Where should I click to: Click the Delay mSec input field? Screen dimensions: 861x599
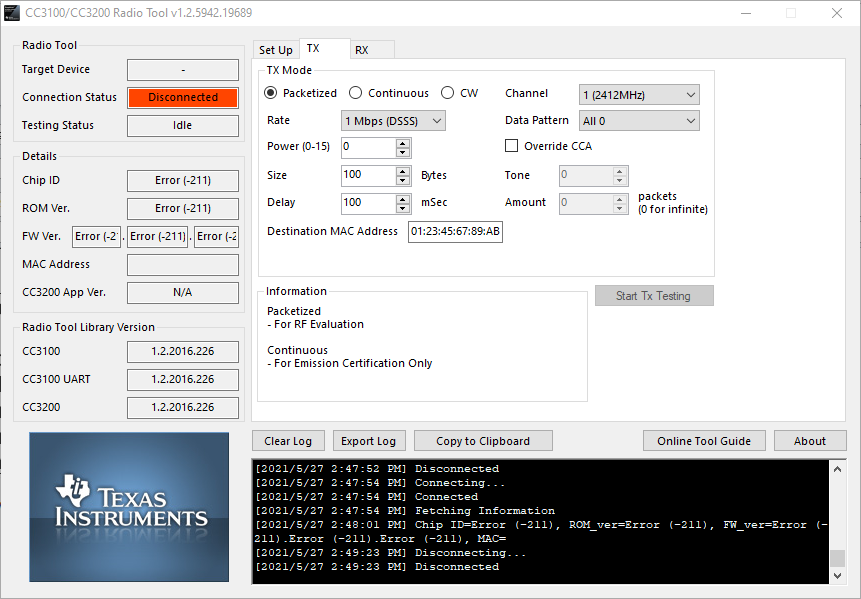tap(368, 203)
